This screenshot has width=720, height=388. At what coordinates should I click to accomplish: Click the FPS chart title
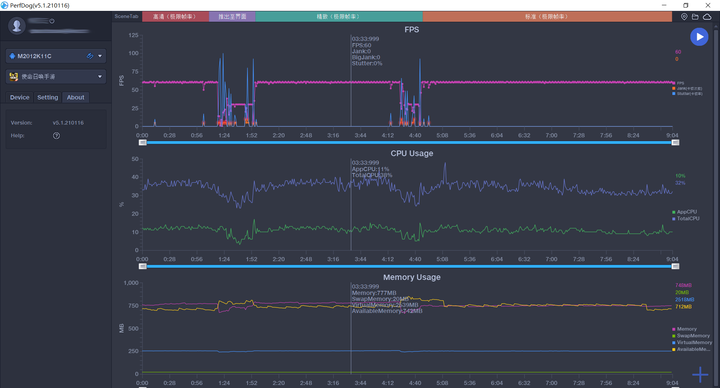[x=411, y=29]
